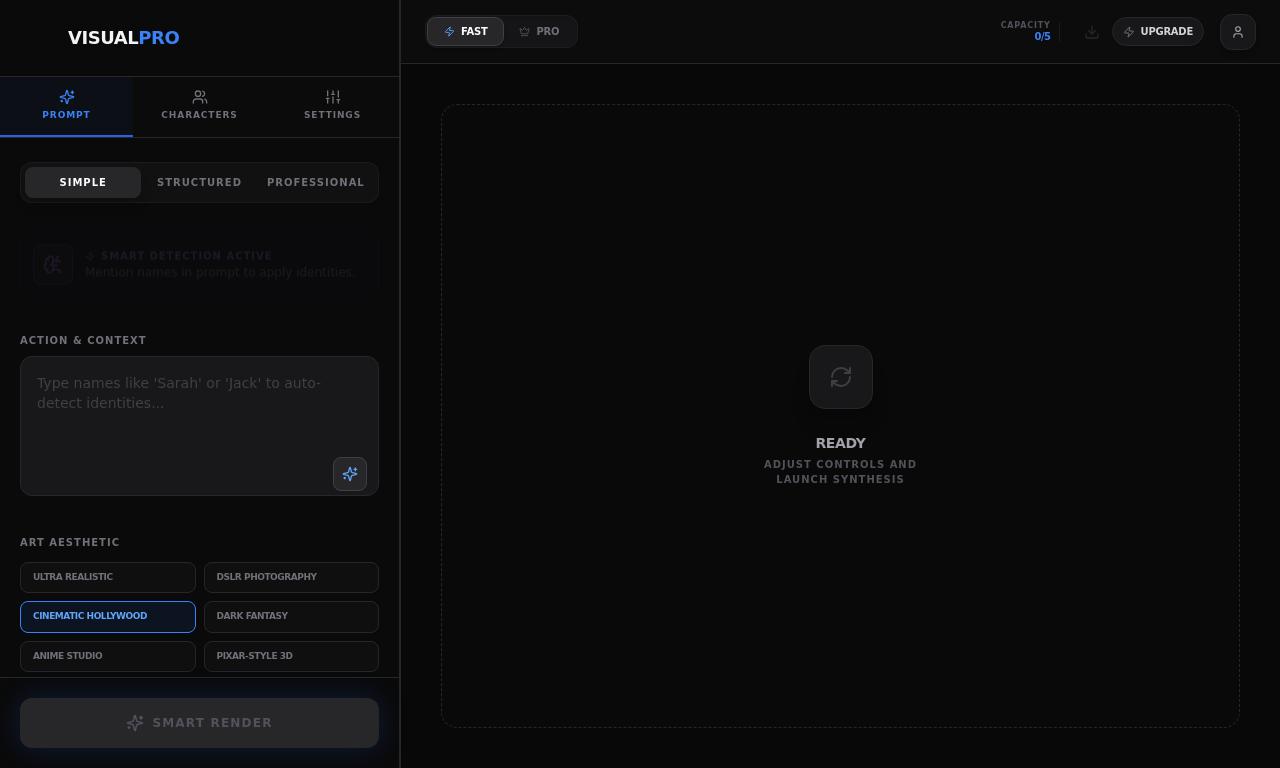Viewport: 1280px width, 768px height.
Task: Open the Prompt tab
Action: point(66,105)
